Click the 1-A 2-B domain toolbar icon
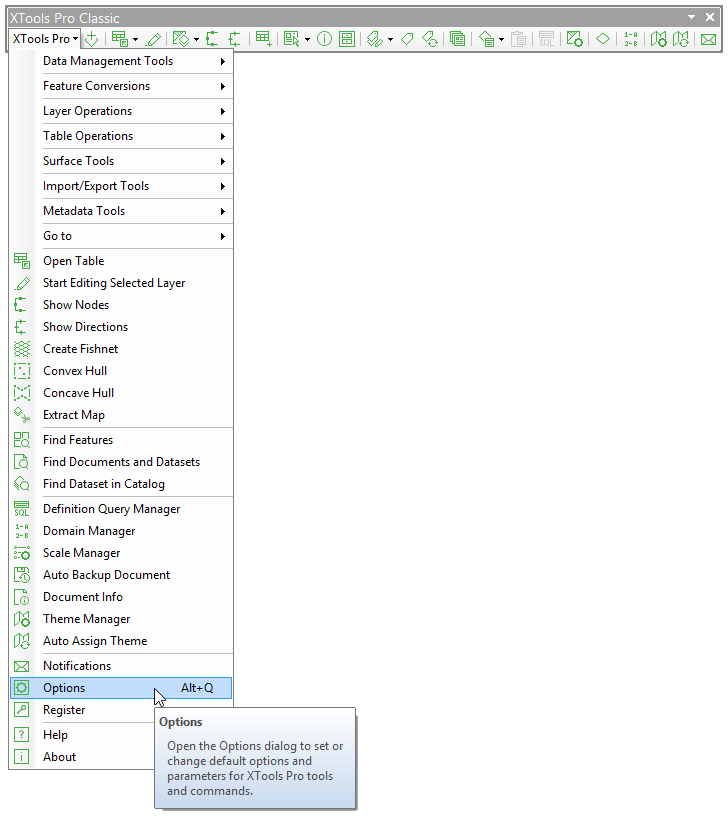The width and height of the screenshot is (728, 818). (631, 39)
